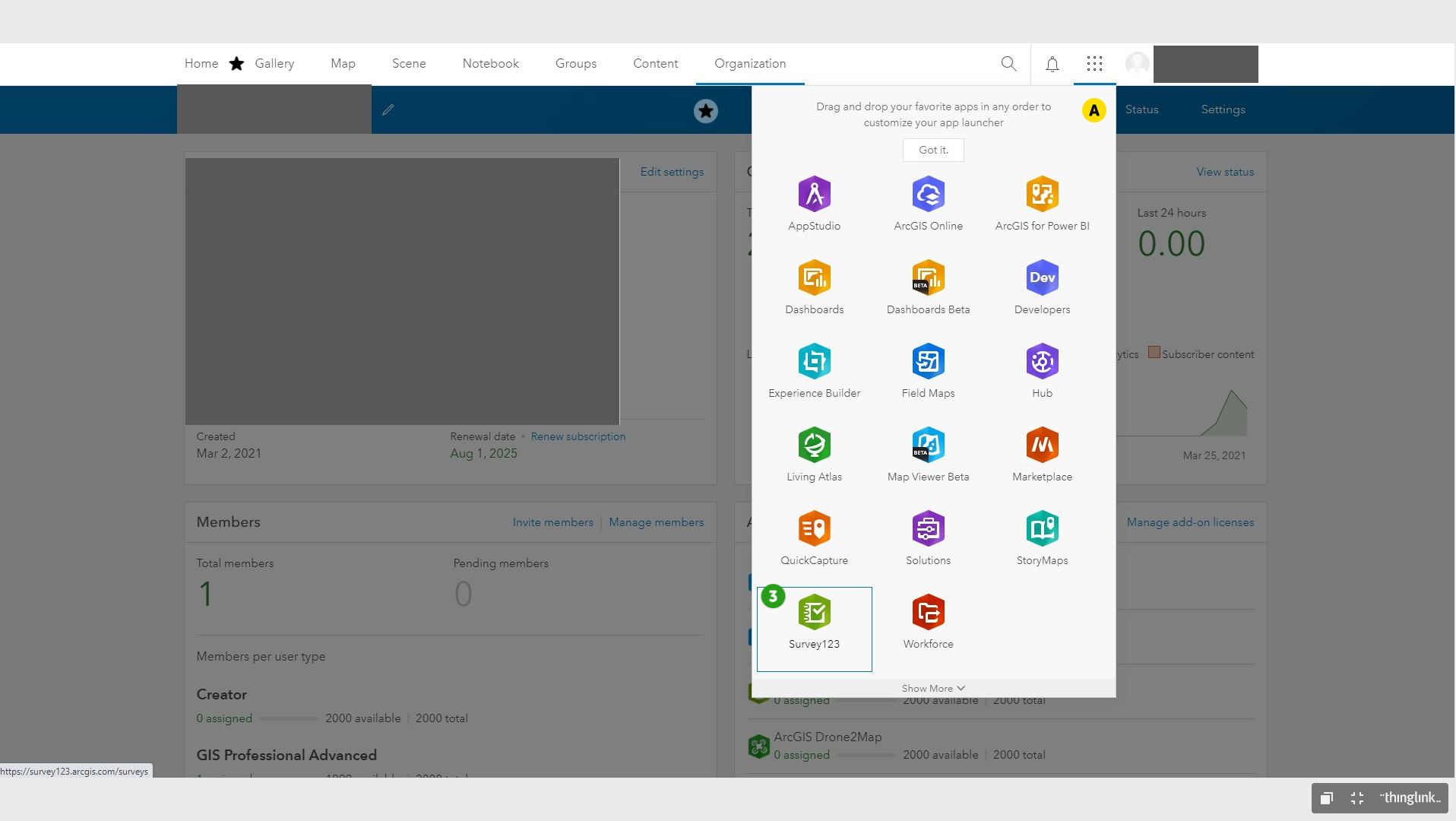Viewport: 1456px width, 821px height.
Task: Open Map Viewer Beta
Action: tap(928, 455)
